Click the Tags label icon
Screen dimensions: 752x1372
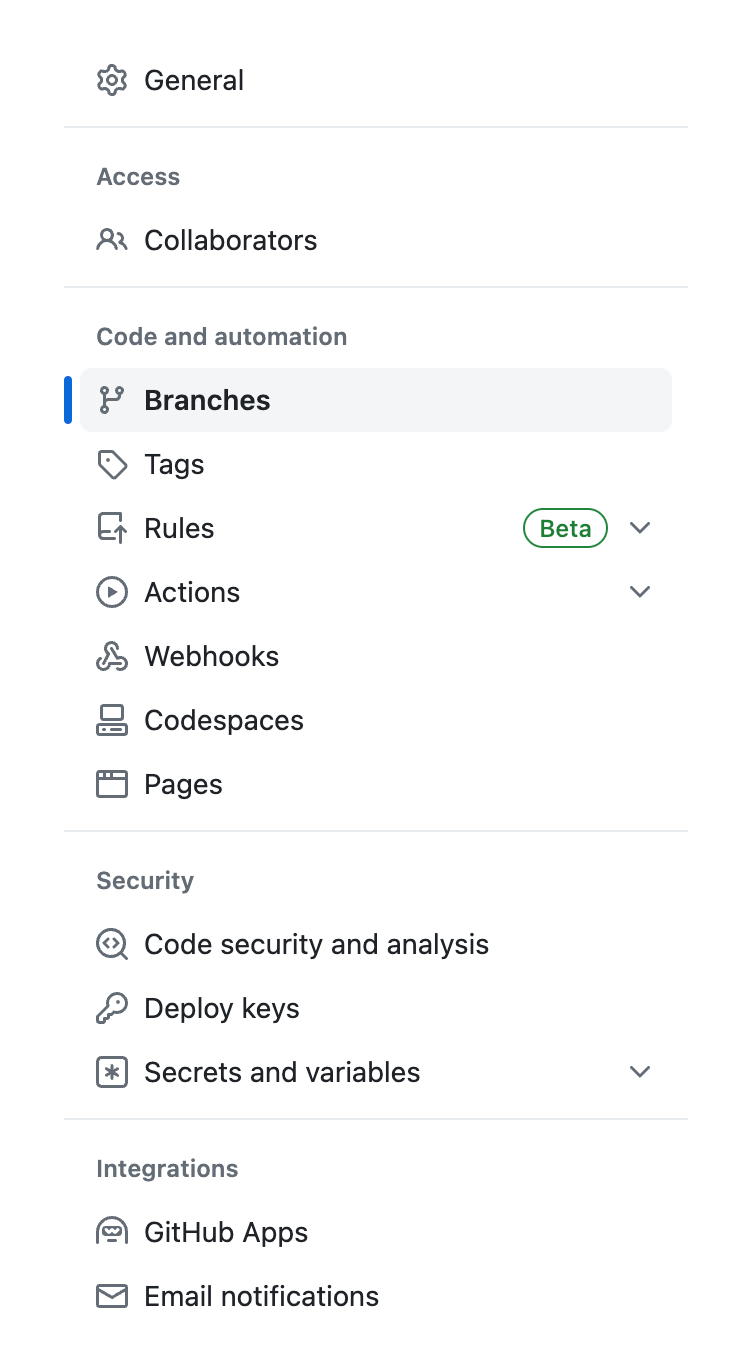point(112,463)
